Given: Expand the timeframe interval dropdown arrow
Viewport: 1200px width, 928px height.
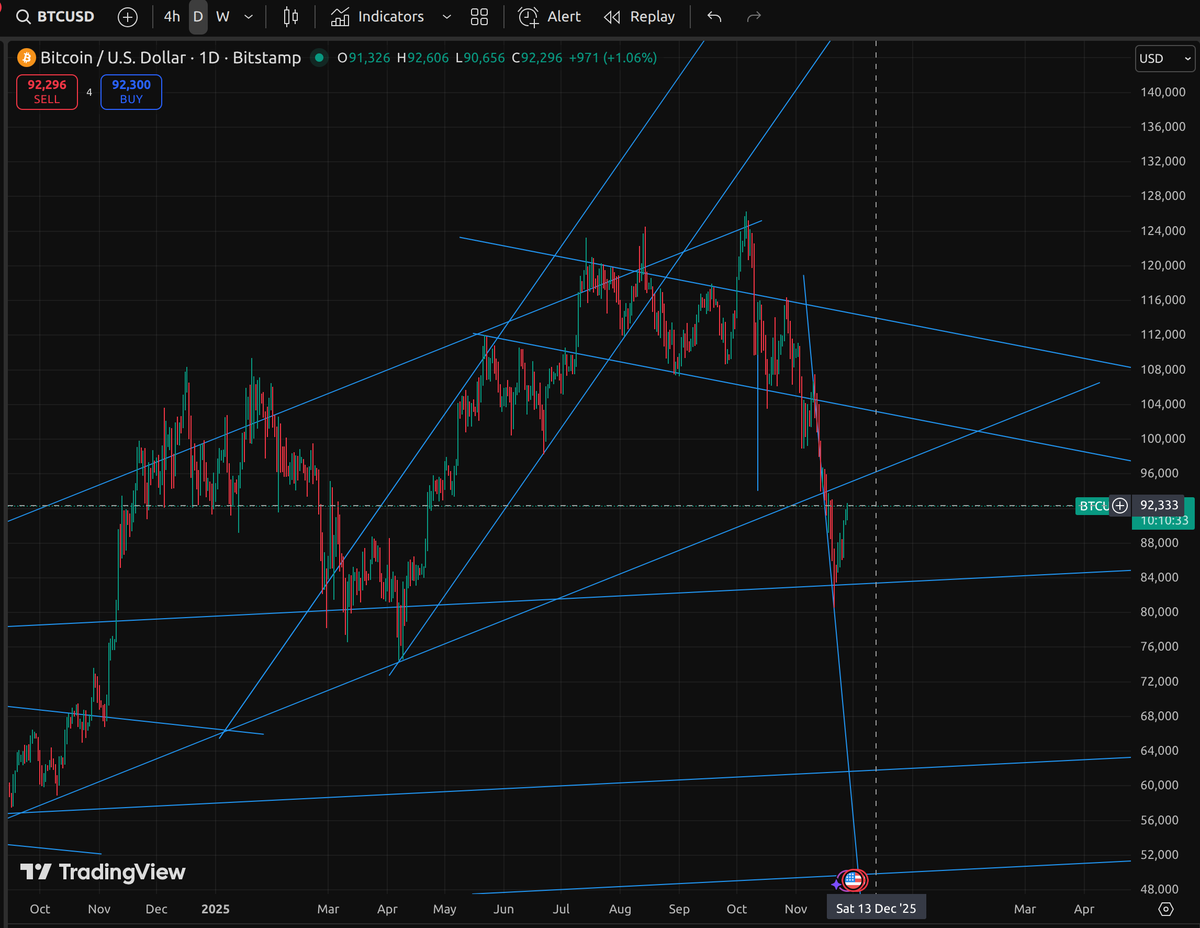Looking at the screenshot, I should pyautogui.click(x=248, y=16).
